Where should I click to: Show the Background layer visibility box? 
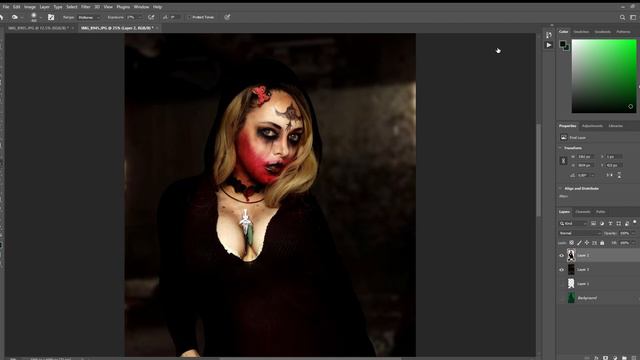pyautogui.click(x=562, y=298)
